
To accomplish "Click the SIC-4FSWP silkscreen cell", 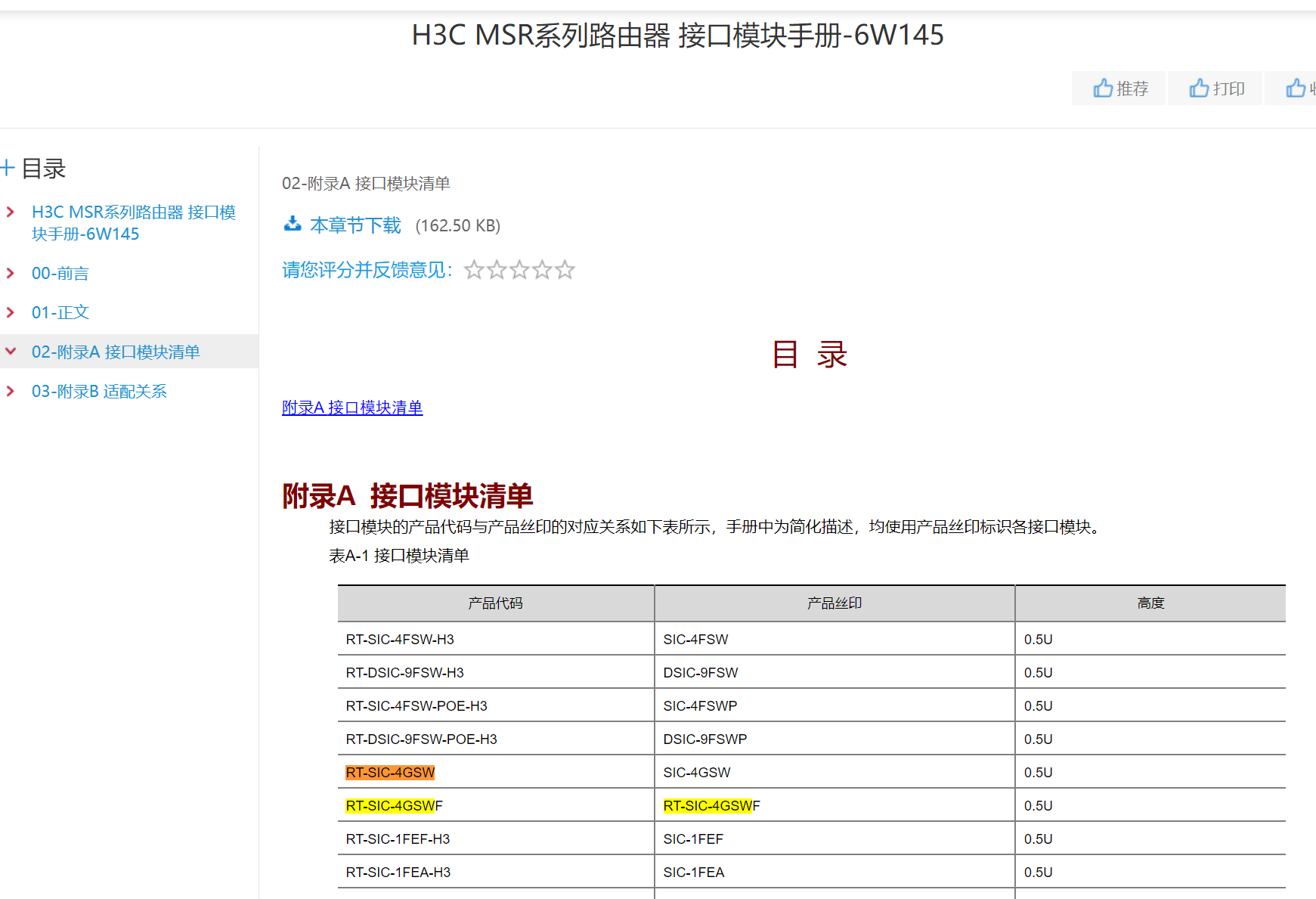I will pos(834,705).
